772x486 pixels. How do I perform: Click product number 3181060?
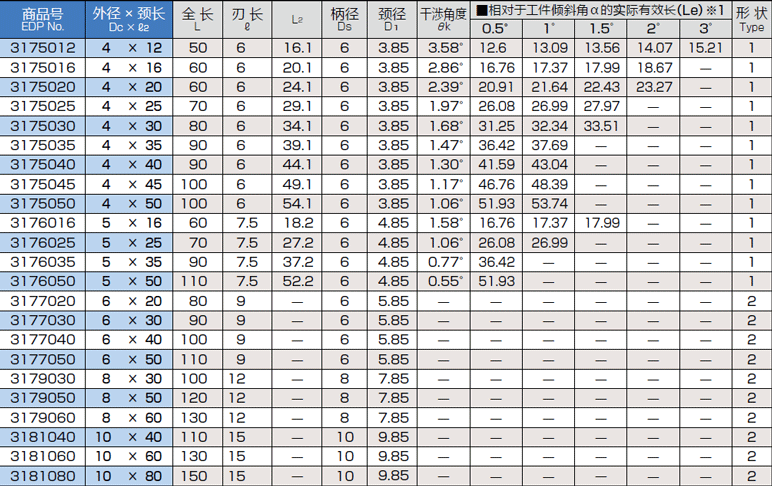point(43,456)
